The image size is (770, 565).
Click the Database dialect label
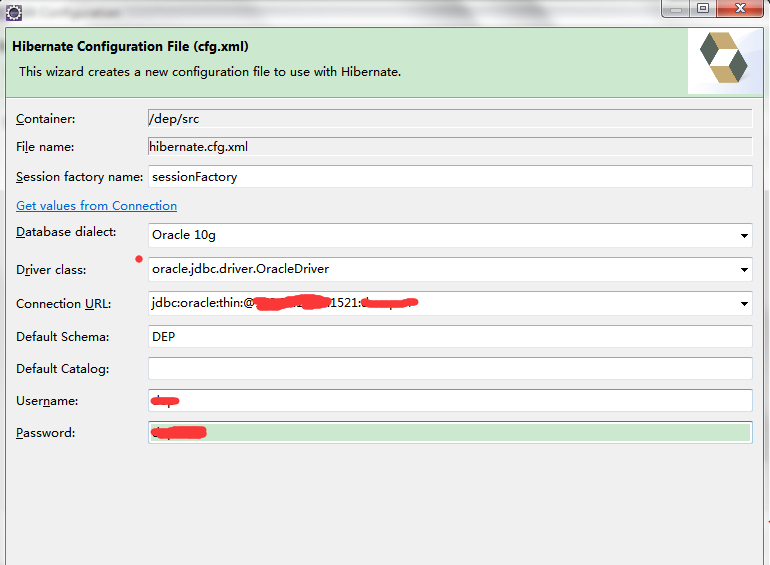tap(66, 232)
